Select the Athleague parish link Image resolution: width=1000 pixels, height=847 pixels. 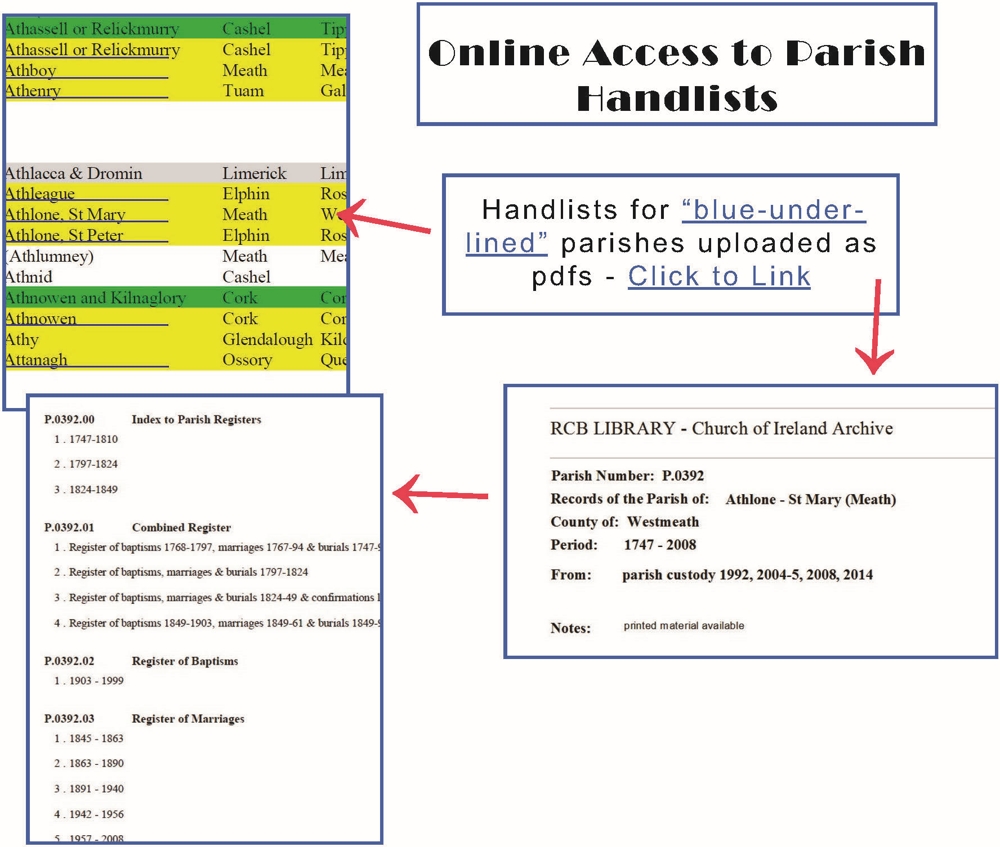[40, 194]
